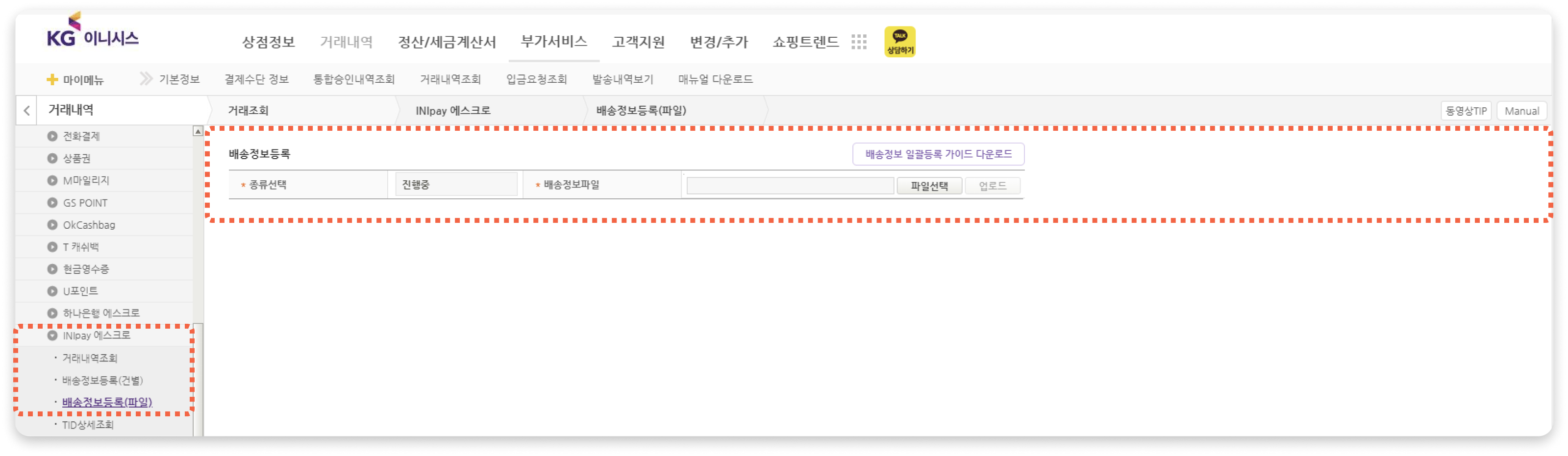Expand the 전화결제 sidebar item icon

(x=52, y=136)
